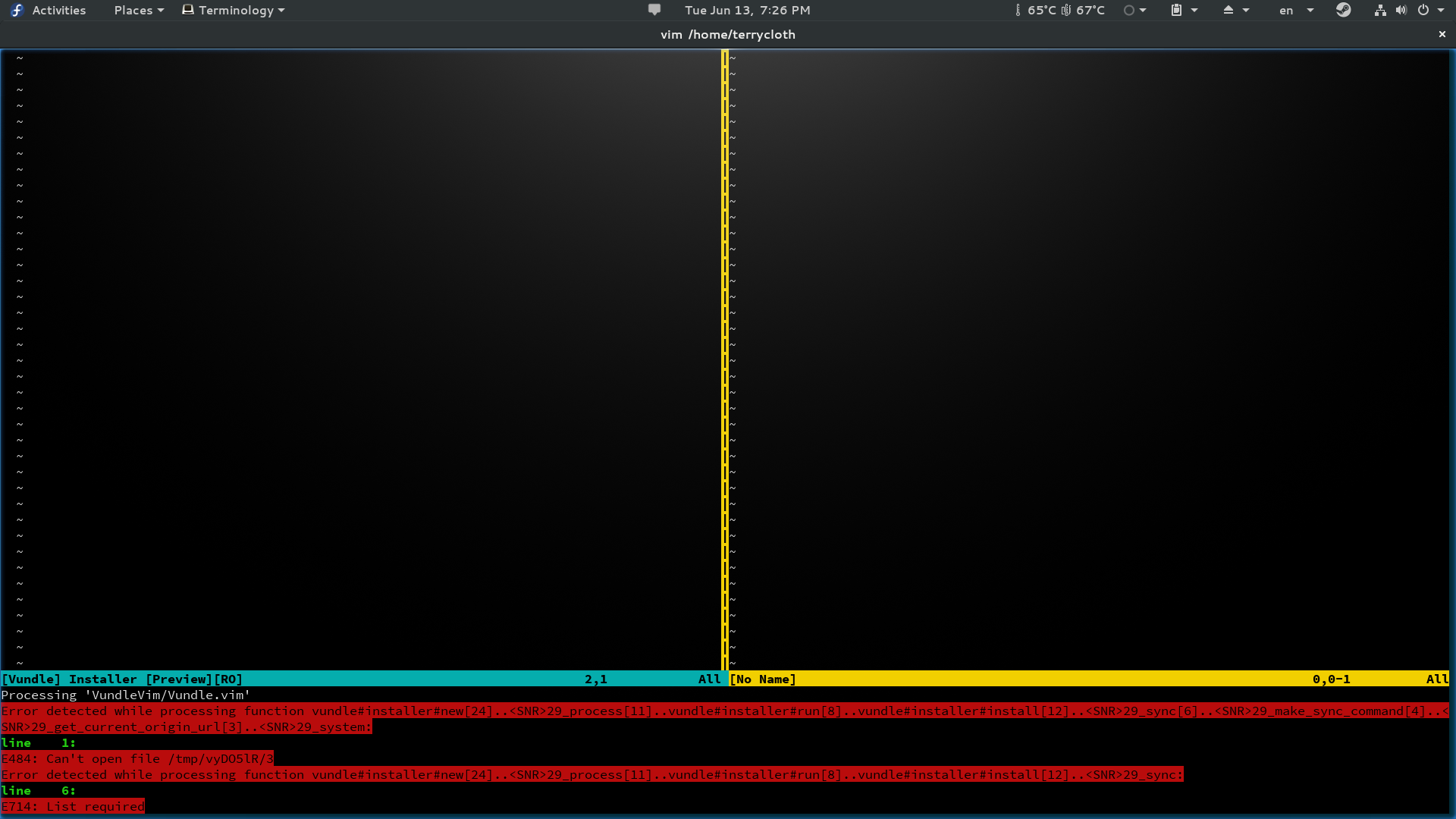The image size is (1456, 819).
Task: Click the 65°C temperature reading
Action: pos(1041,10)
